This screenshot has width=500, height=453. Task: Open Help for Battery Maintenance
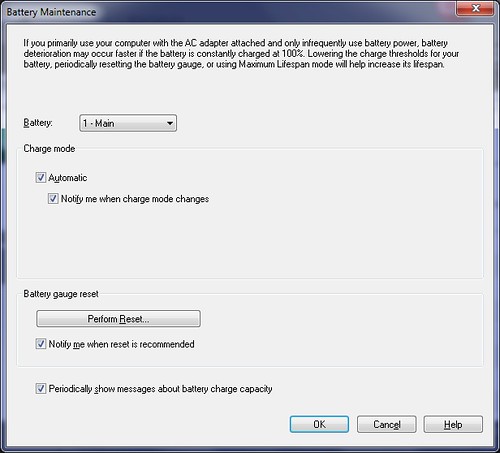click(x=453, y=424)
